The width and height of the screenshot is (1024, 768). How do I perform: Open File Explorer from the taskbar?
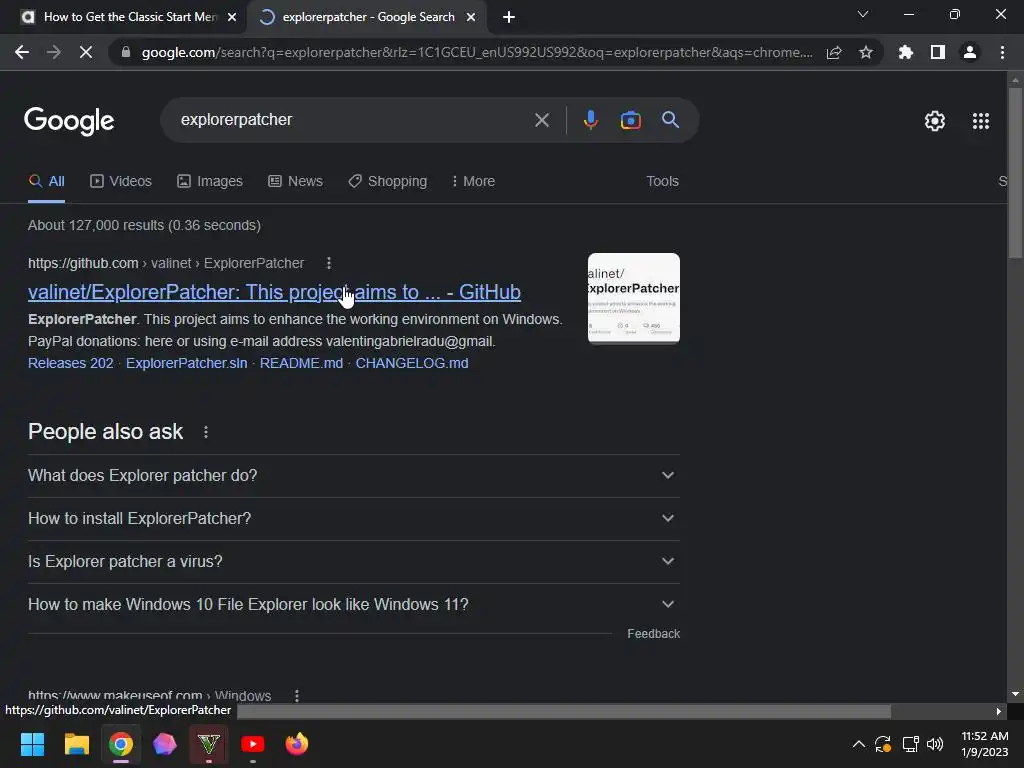point(76,744)
